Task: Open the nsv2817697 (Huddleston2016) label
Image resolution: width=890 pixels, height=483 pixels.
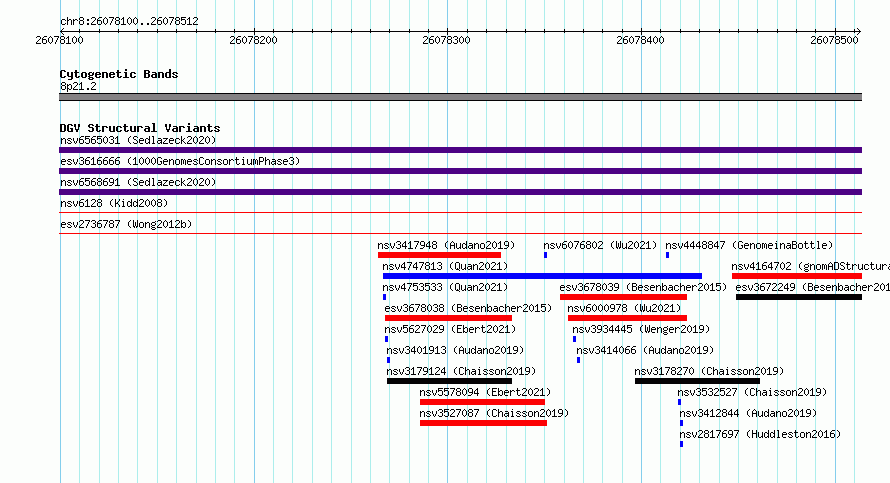Action: pos(760,434)
